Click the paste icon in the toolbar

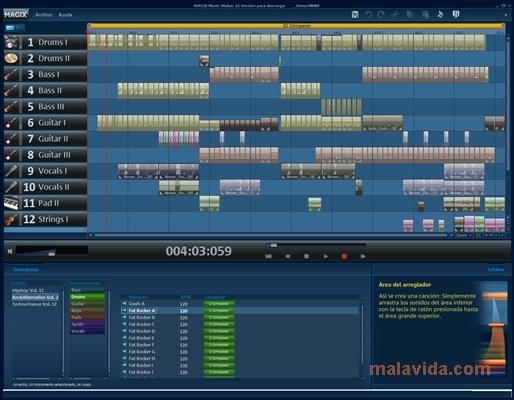pos(425,14)
